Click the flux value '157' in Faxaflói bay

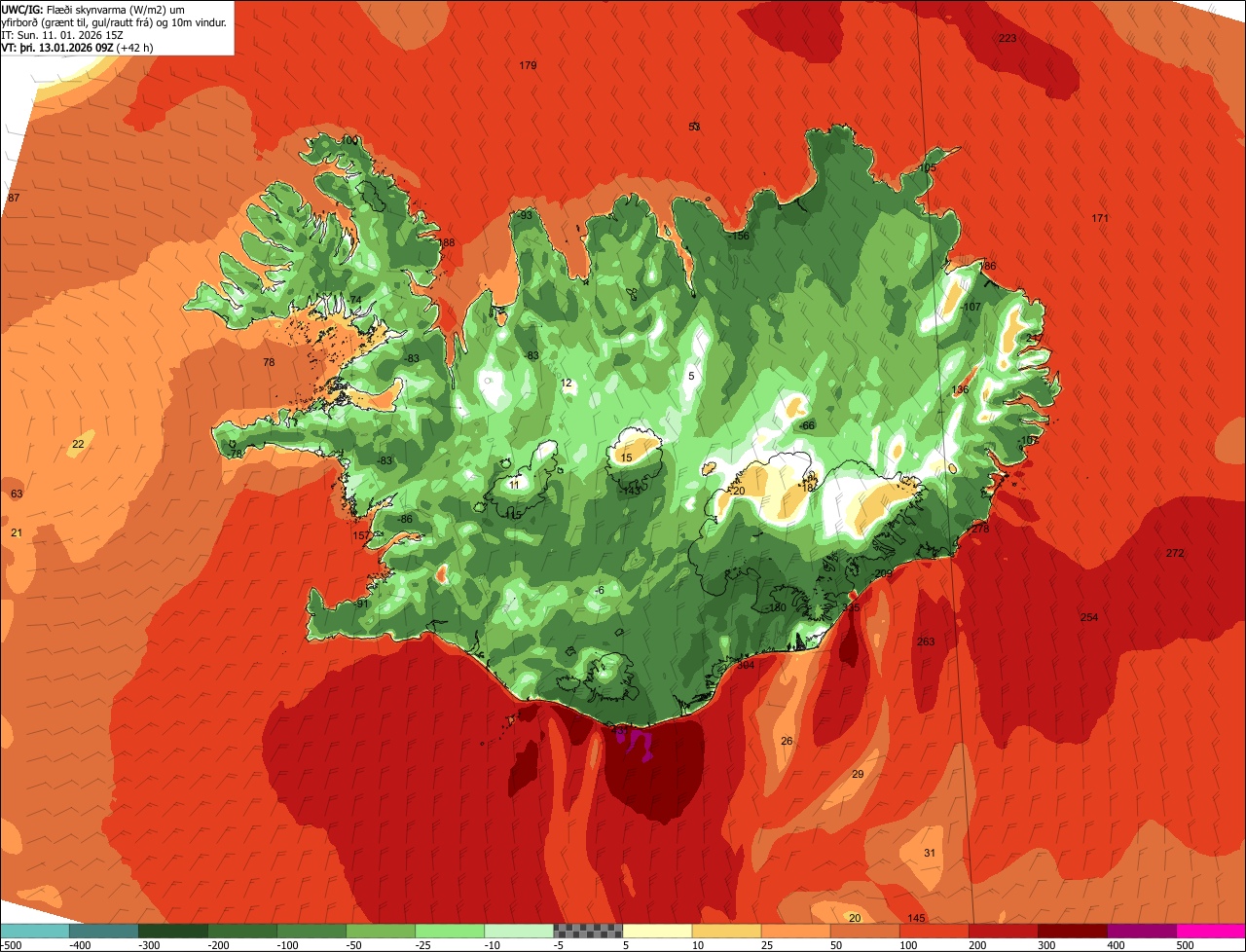coord(361,535)
